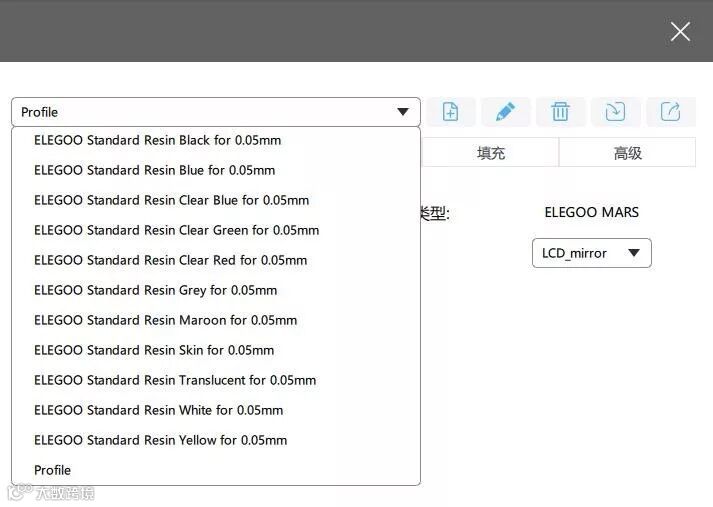Close the settings dialog with X

(x=680, y=31)
